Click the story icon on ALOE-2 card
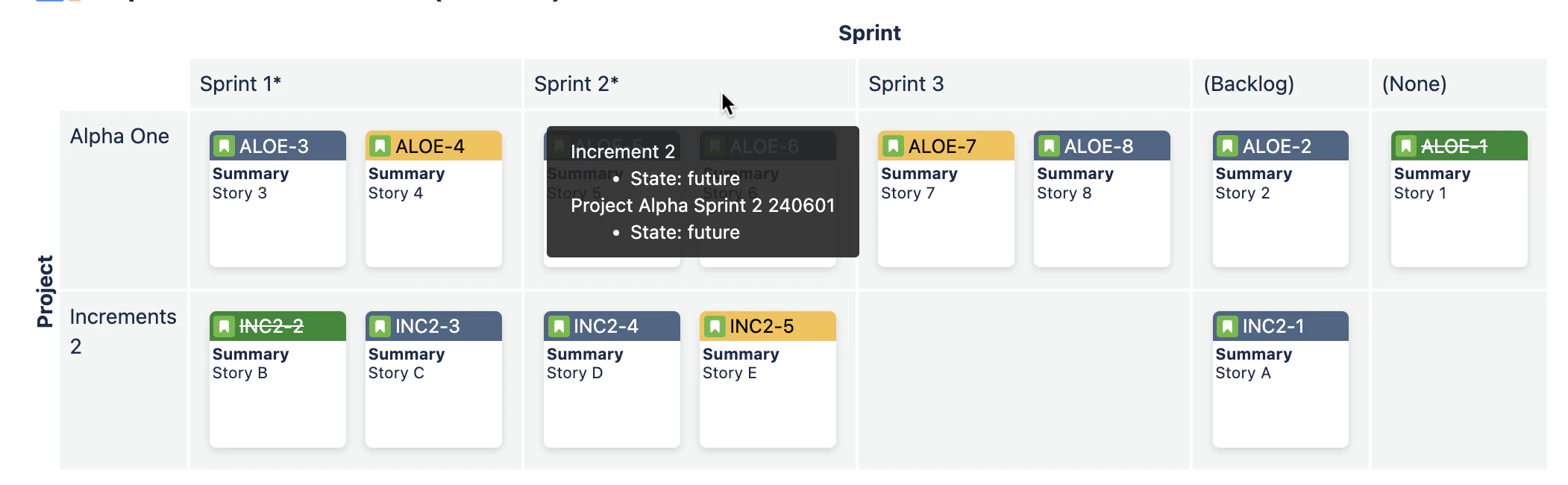The height and width of the screenshot is (485, 1568). [1227, 146]
